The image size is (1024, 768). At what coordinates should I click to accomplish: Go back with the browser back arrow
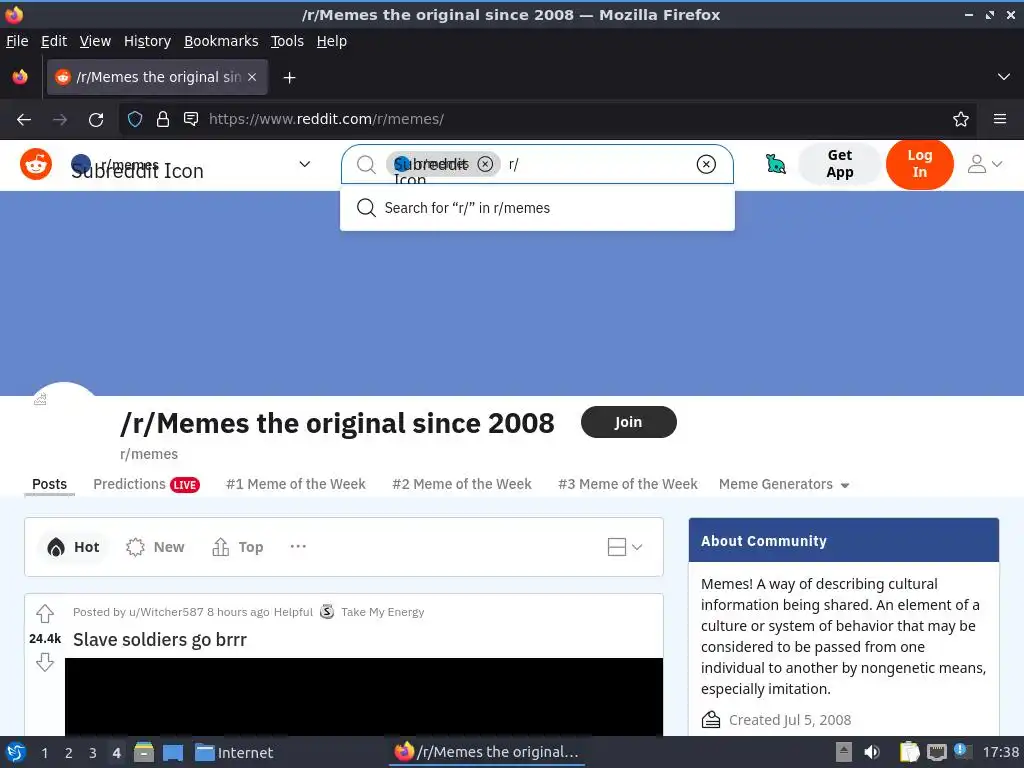tap(24, 120)
